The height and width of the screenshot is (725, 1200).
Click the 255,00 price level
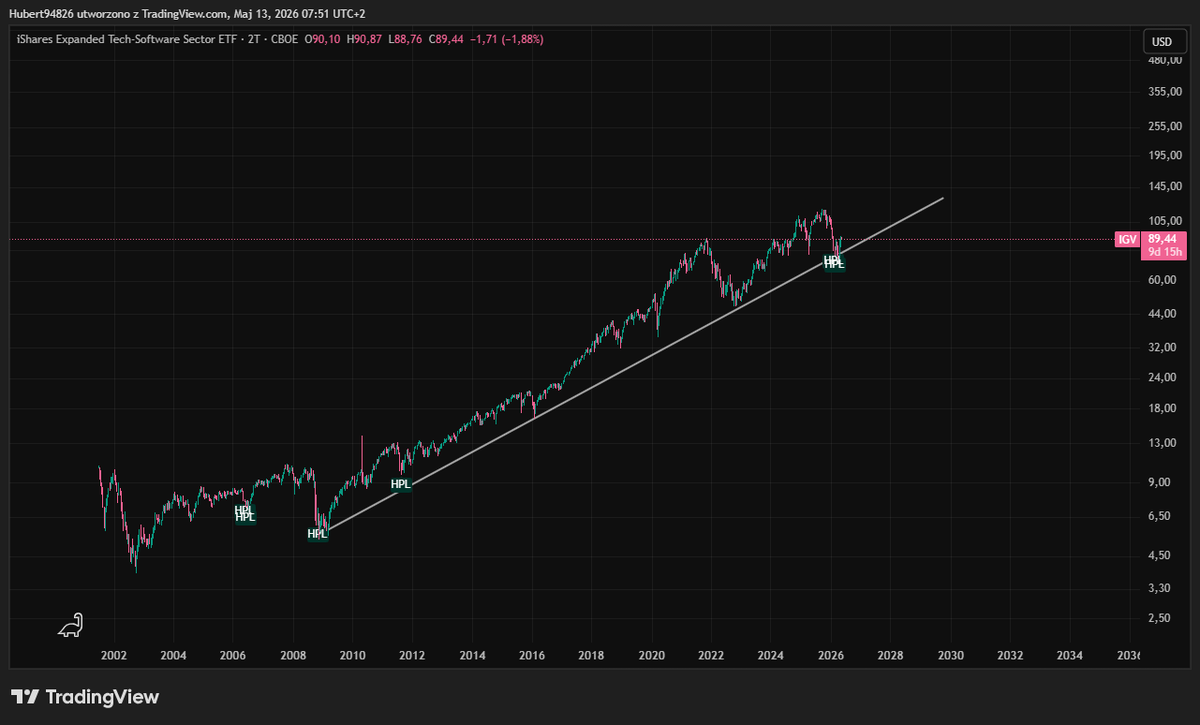tap(1165, 127)
